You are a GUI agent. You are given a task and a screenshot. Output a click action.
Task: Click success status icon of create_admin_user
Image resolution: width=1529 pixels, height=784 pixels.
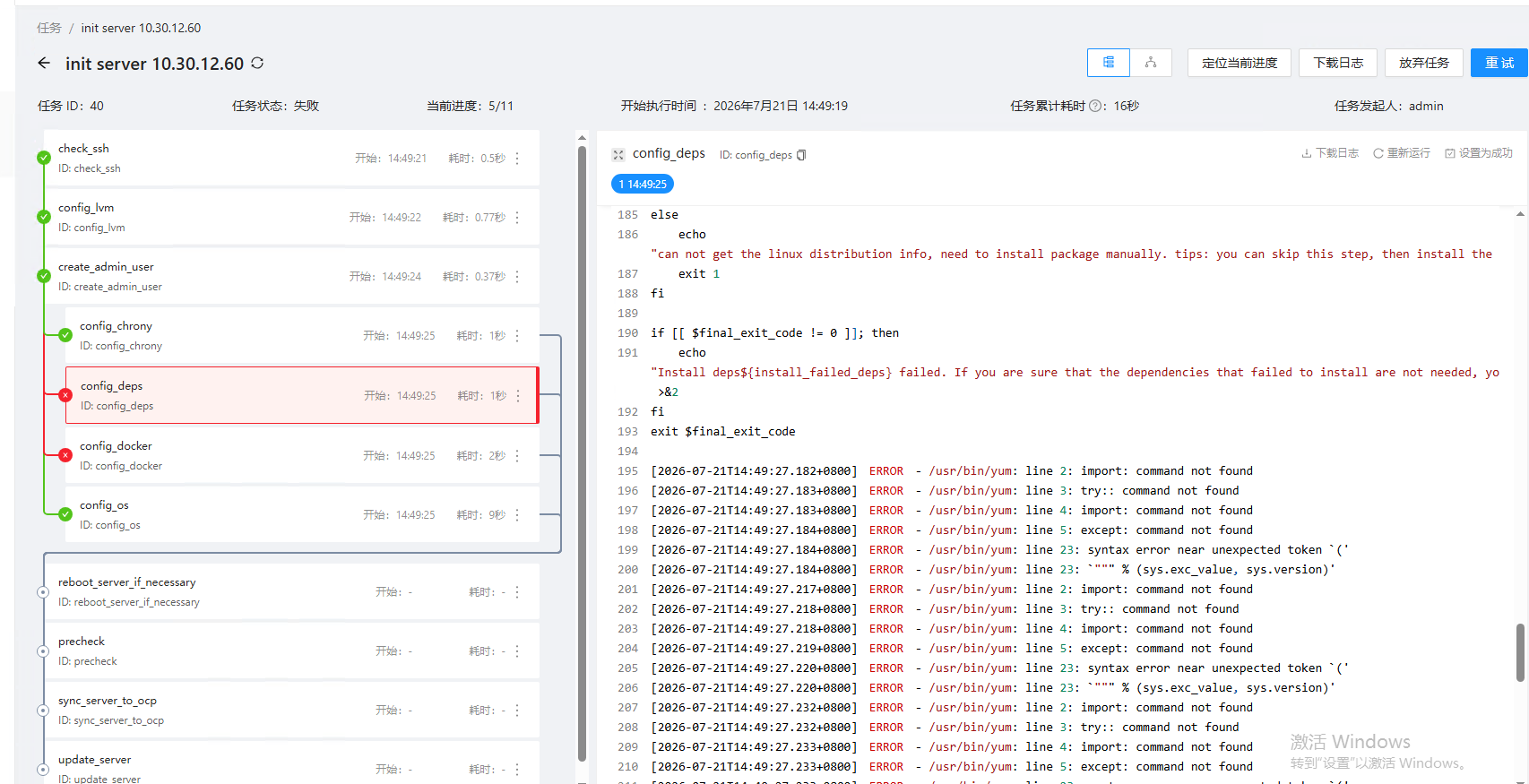click(x=43, y=276)
